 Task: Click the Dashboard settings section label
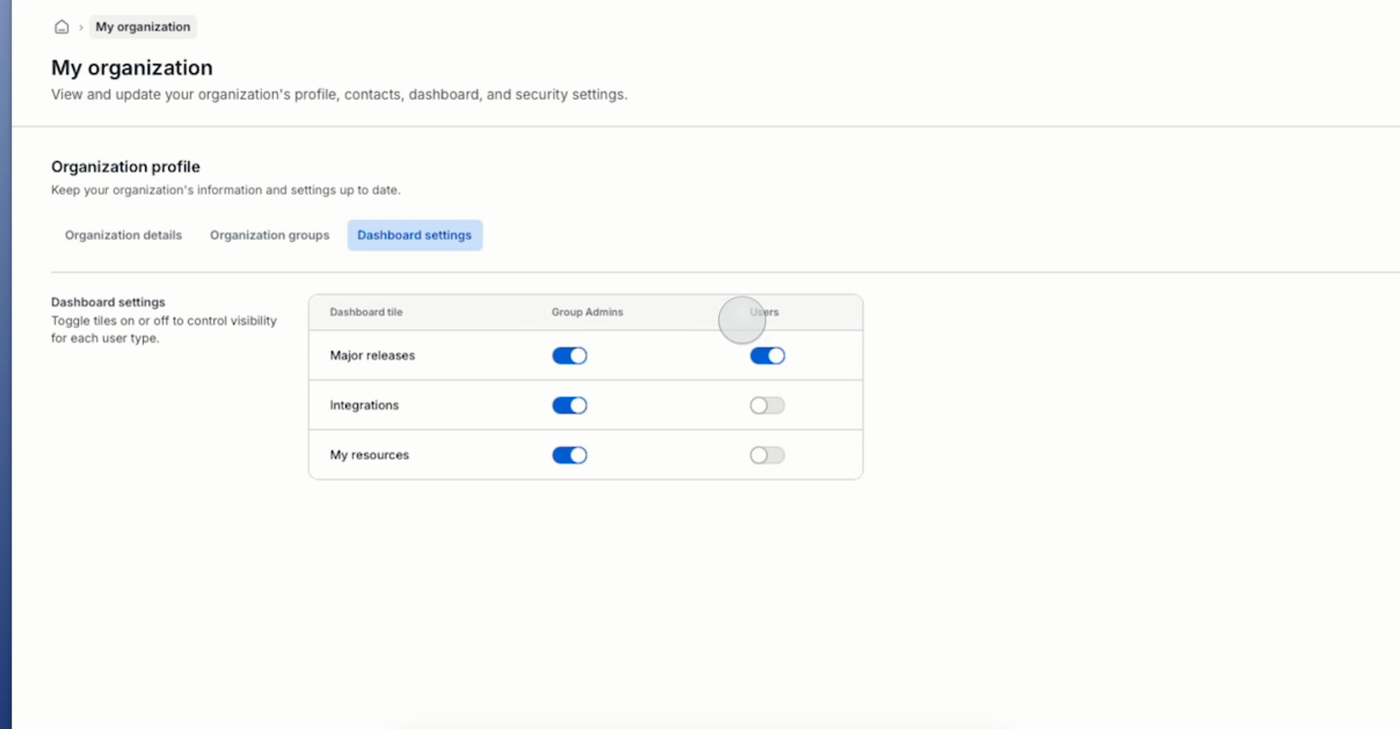pyautogui.click(x=108, y=302)
